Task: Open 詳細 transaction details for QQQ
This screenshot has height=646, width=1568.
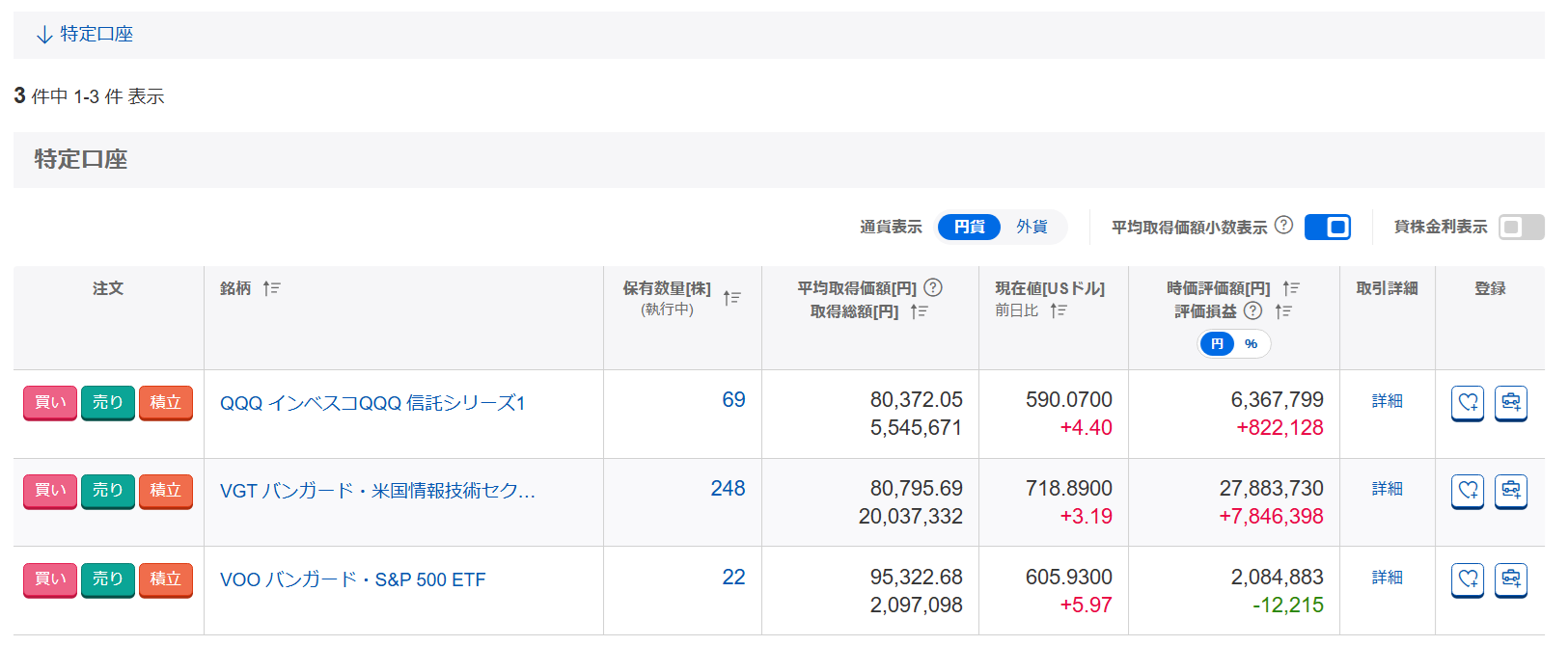Action: (1387, 400)
